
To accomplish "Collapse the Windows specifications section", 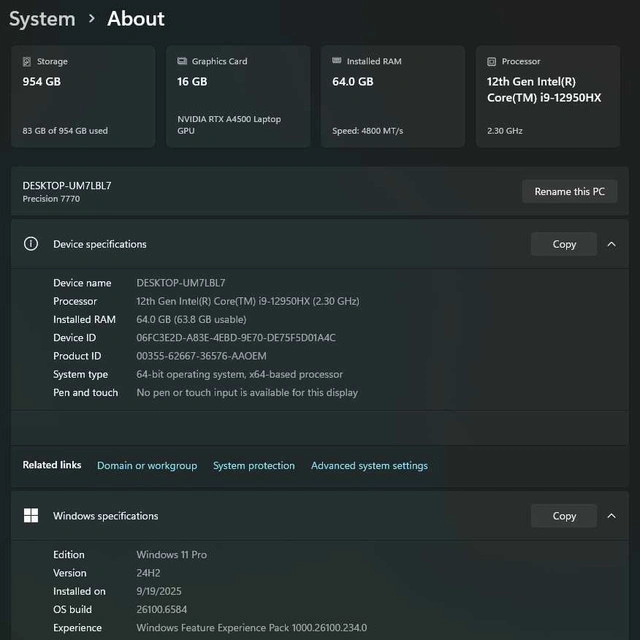I will tap(611, 516).
